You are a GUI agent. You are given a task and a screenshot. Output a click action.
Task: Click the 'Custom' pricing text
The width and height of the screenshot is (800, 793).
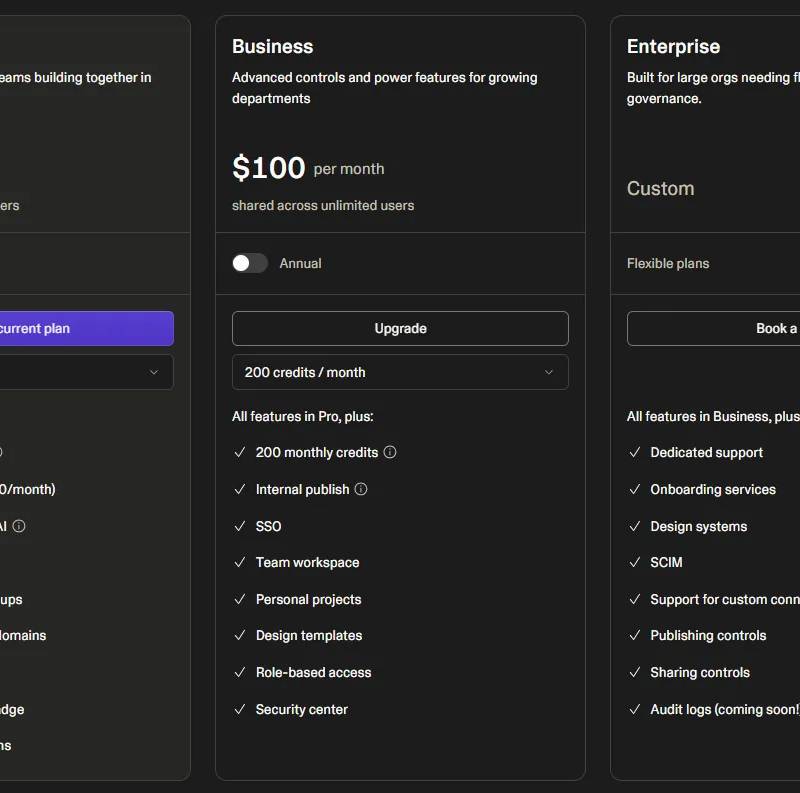coord(661,189)
